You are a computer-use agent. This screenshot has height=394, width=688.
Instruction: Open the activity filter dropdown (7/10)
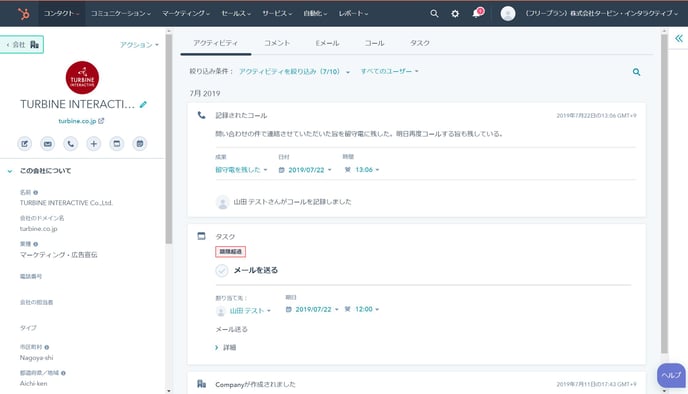(x=294, y=72)
